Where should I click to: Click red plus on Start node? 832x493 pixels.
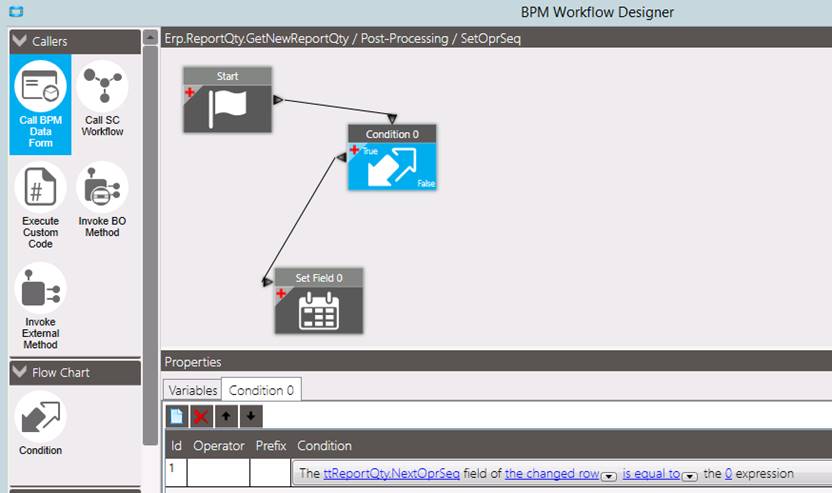[189, 92]
